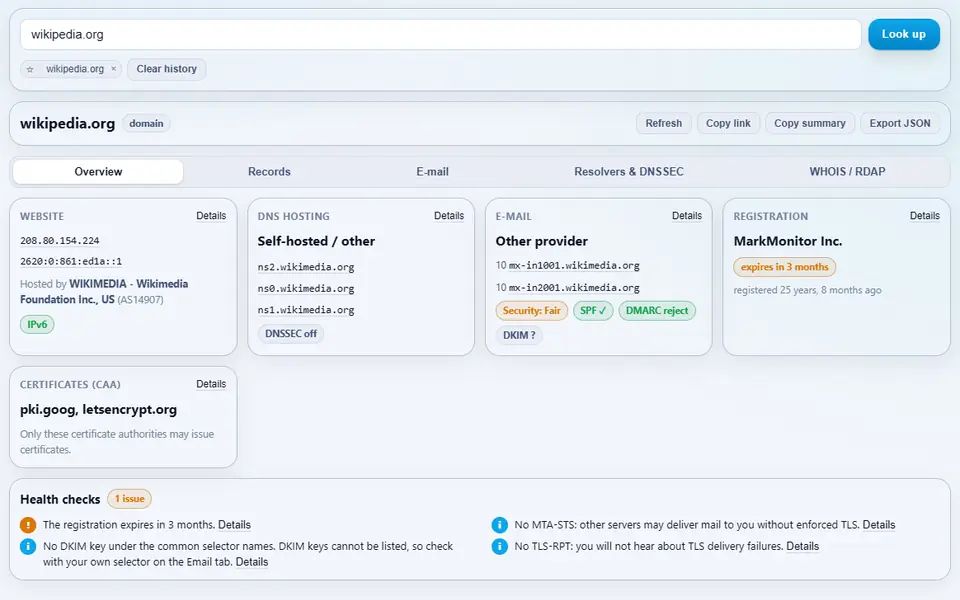Open Details link for the DKIM check

pyautogui.click(x=252, y=561)
